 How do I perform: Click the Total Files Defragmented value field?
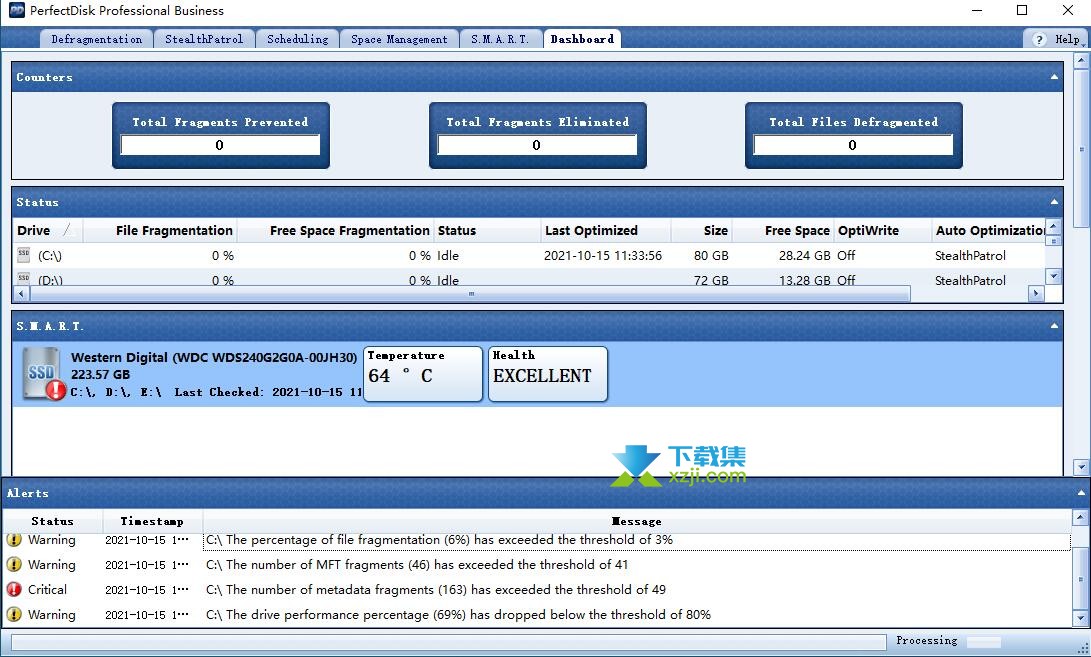(853, 145)
